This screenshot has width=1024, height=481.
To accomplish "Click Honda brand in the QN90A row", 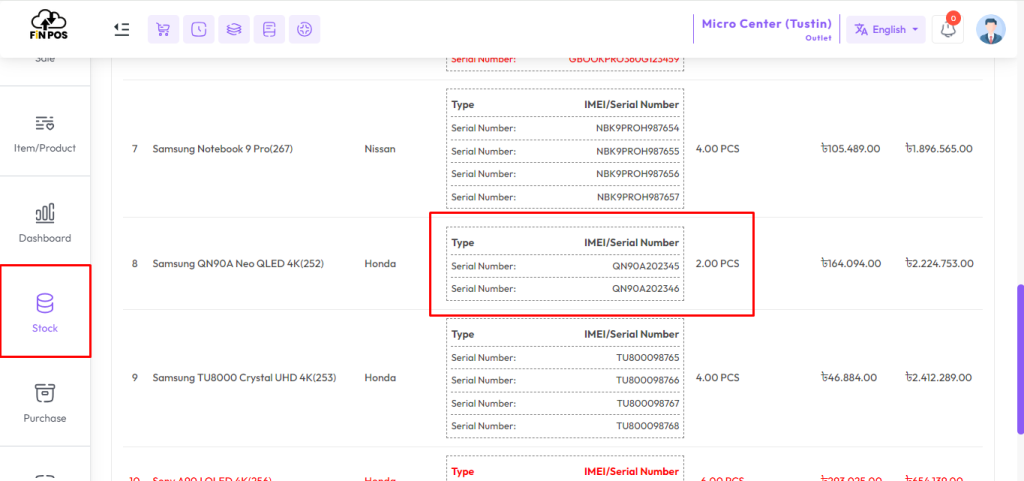I will [380, 264].
